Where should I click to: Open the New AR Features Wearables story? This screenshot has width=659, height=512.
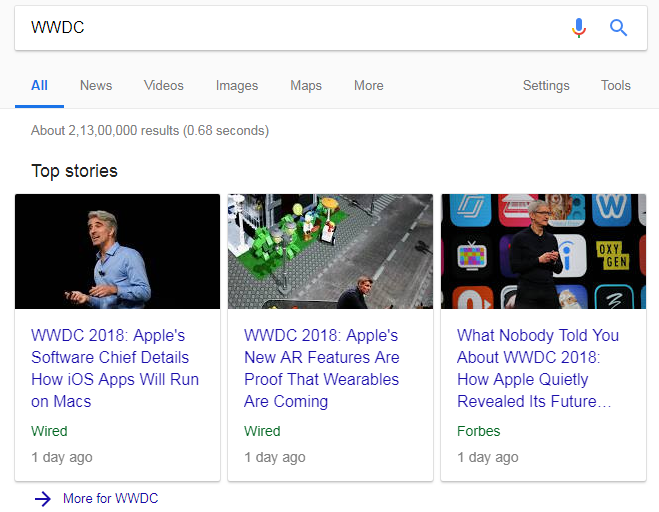click(322, 368)
